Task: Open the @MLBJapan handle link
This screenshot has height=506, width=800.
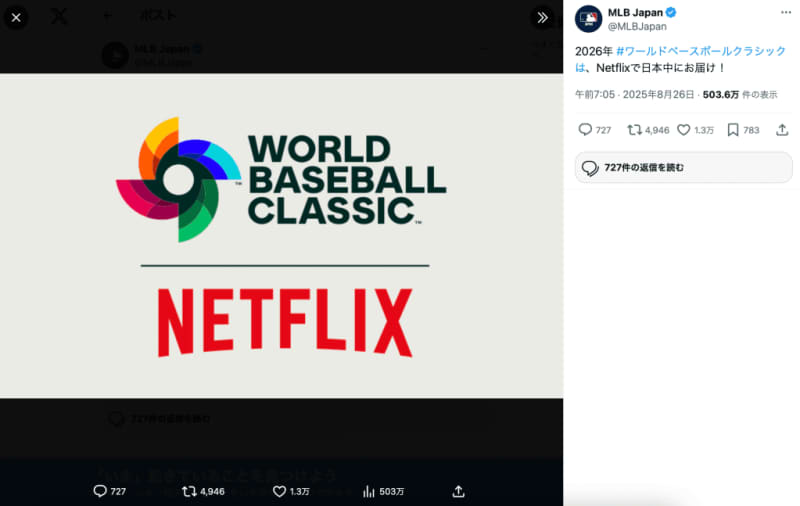Action: (637, 26)
